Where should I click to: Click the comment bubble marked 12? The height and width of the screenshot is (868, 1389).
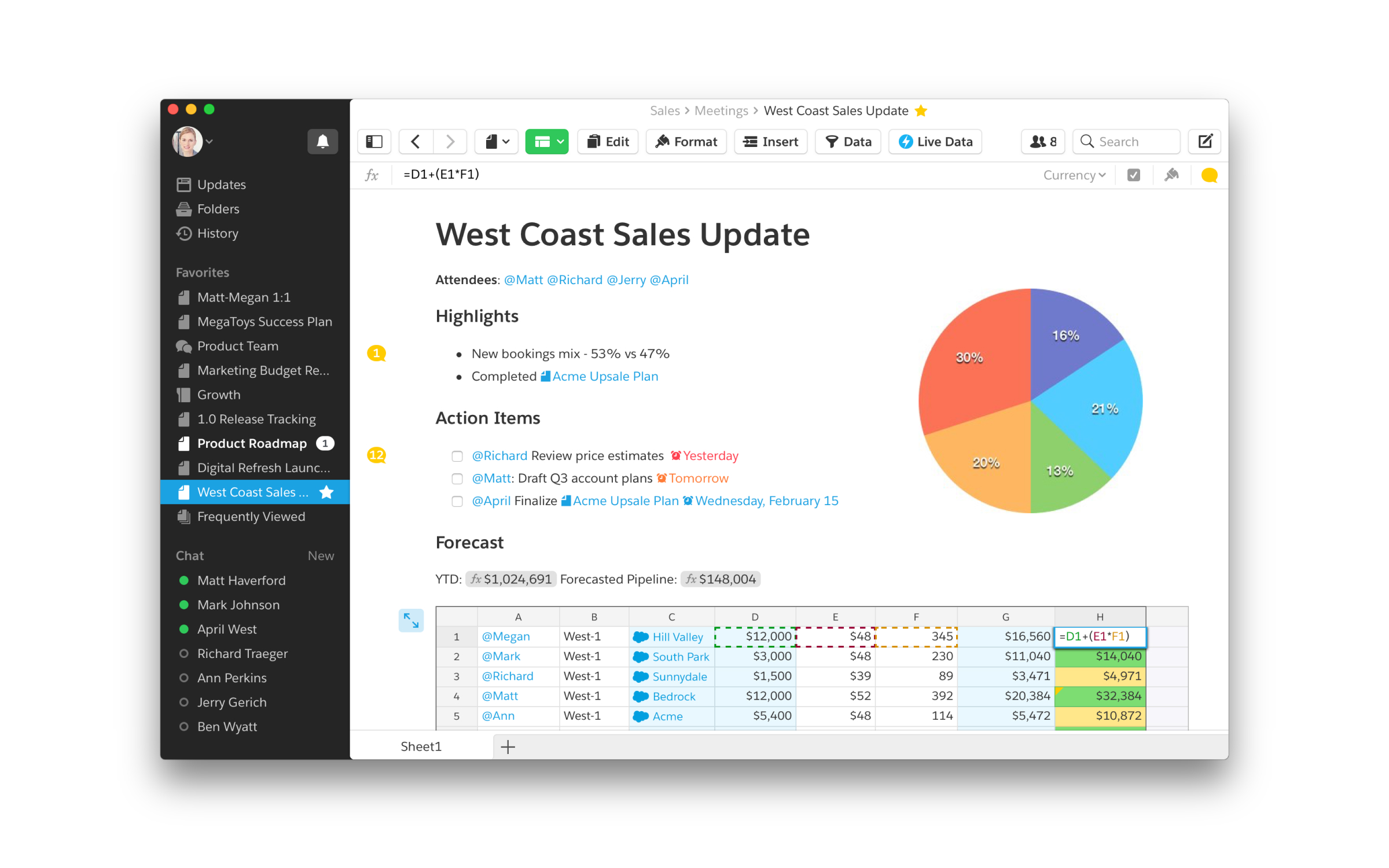click(377, 455)
